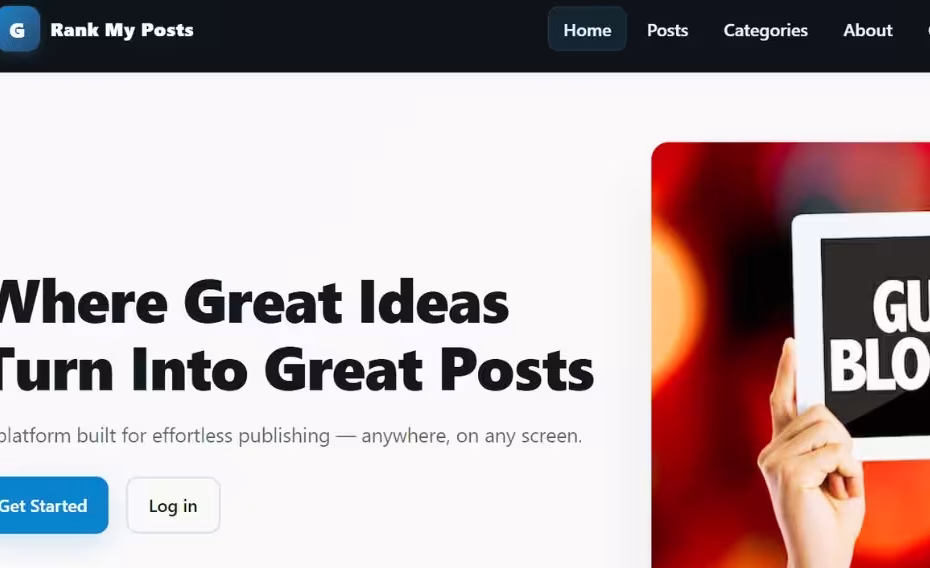Click the hero blog image
Image resolution: width=930 pixels, height=568 pixels.
click(x=791, y=355)
